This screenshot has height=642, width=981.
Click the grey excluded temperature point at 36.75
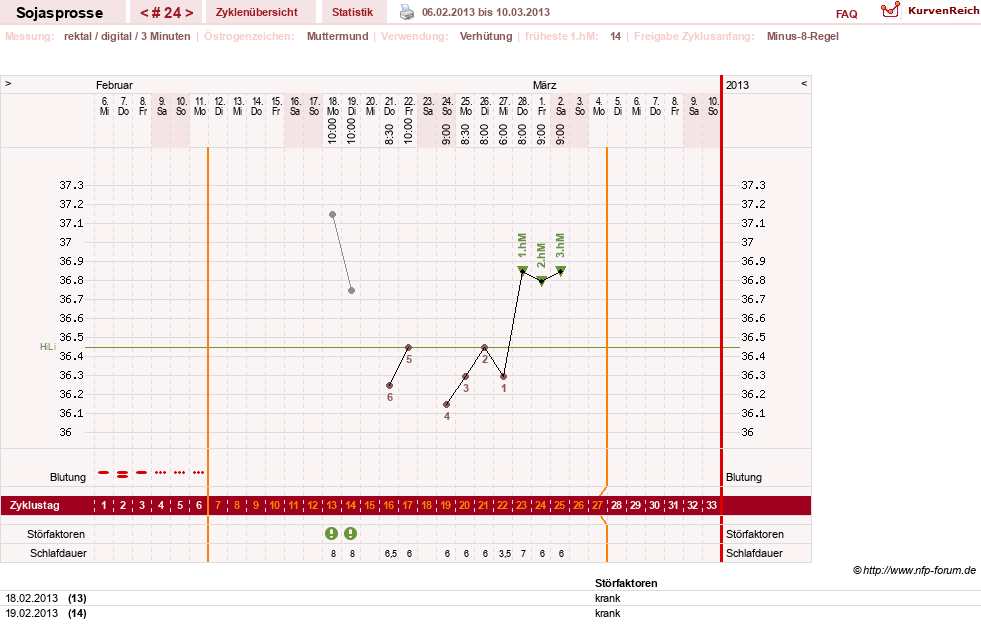coord(352,290)
